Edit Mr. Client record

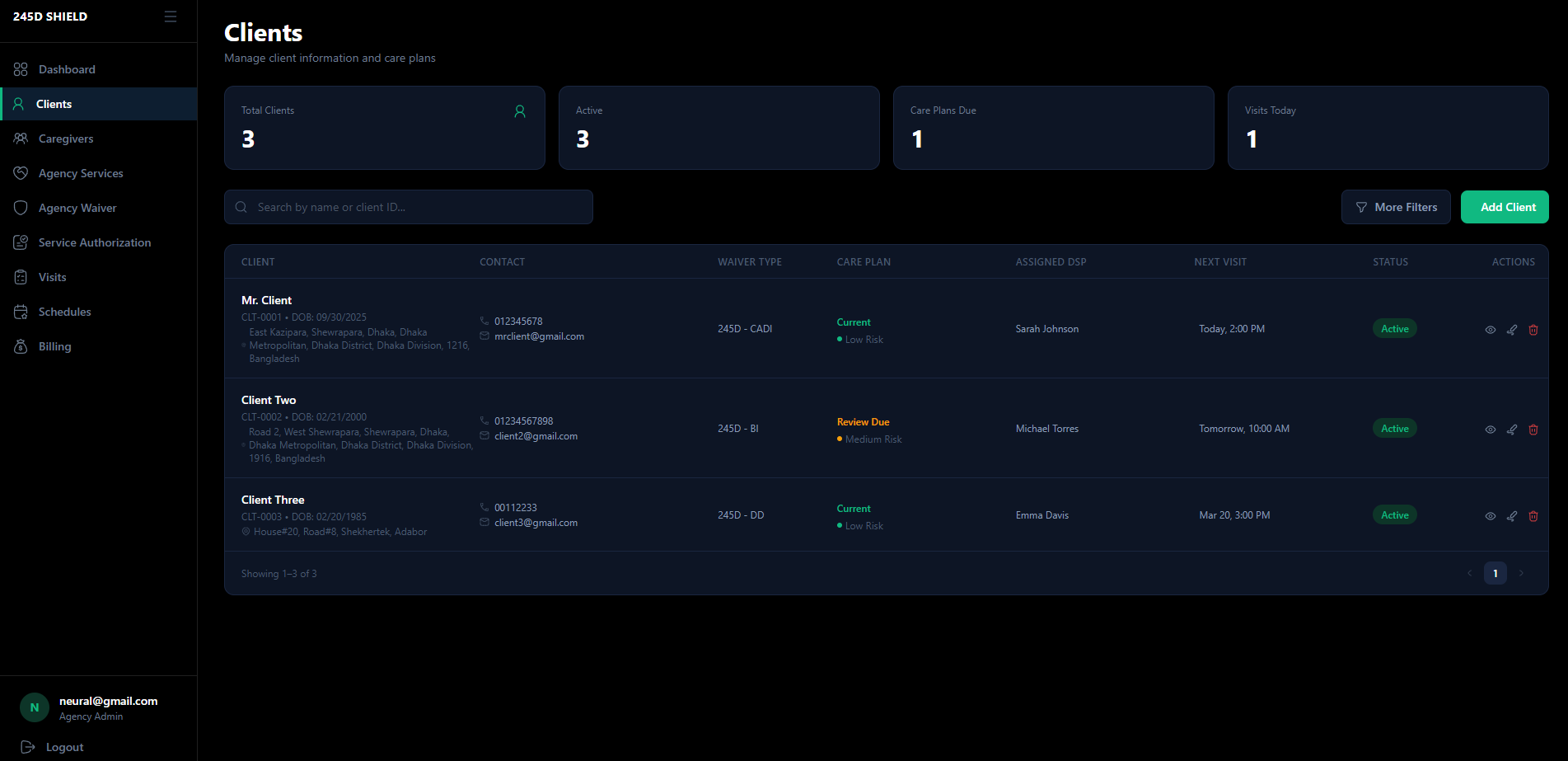coord(1512,330)
